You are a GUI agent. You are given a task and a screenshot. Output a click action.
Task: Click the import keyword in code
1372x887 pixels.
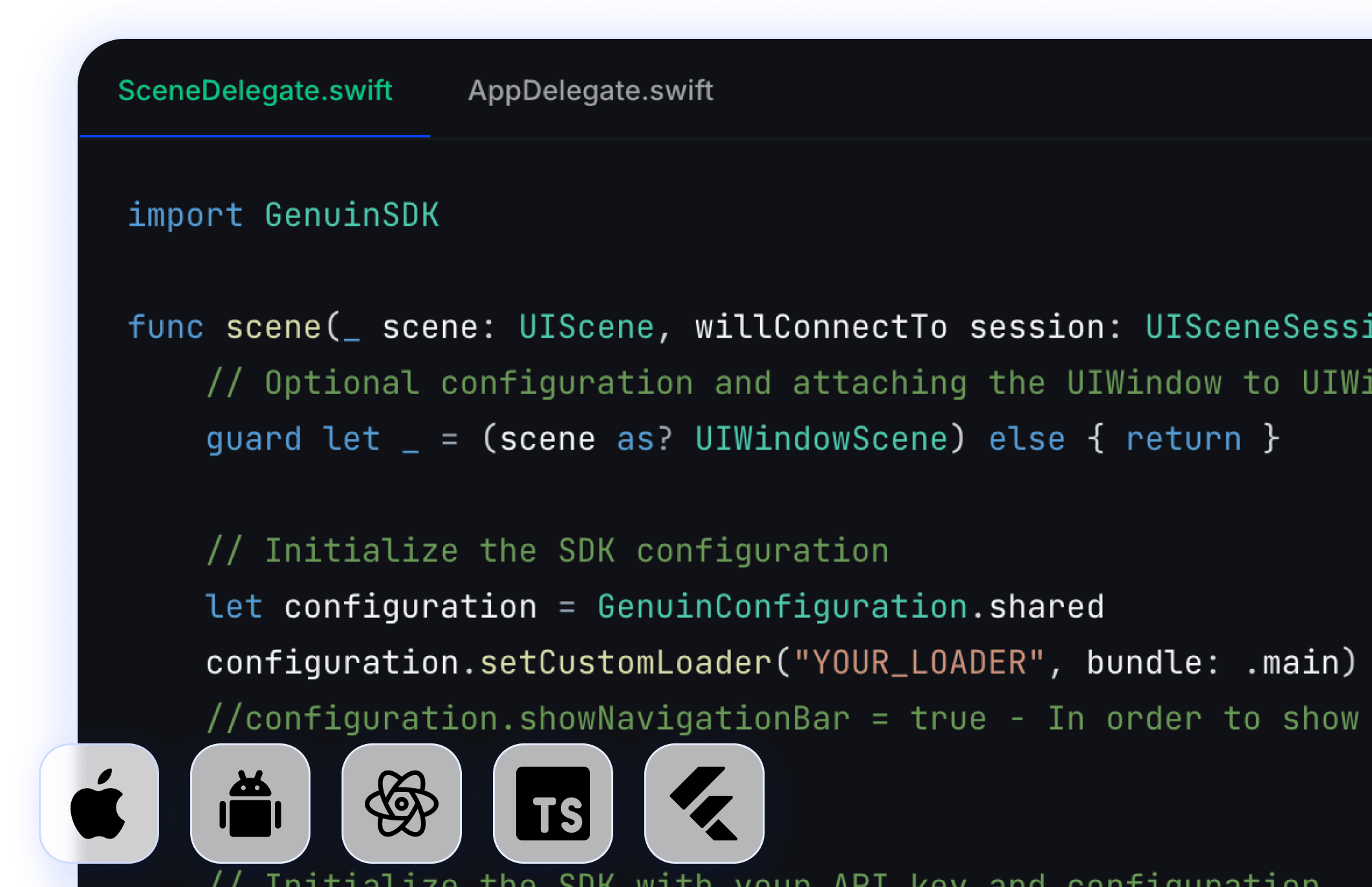[x=186, y=215]
